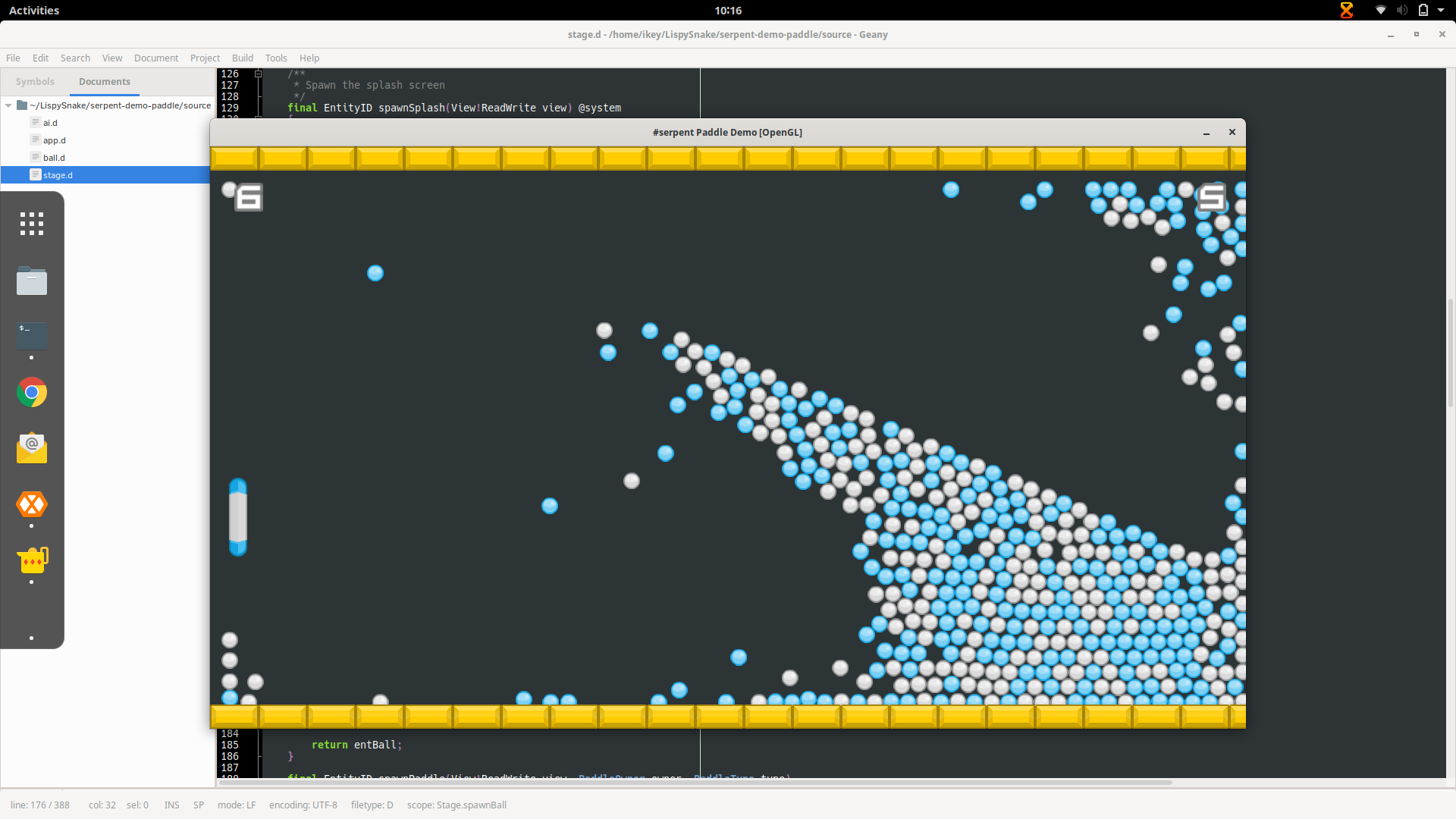Click the 'col: 32' status entry
Viewport: 1456px width, 819px height.
(x=102, y=805)
